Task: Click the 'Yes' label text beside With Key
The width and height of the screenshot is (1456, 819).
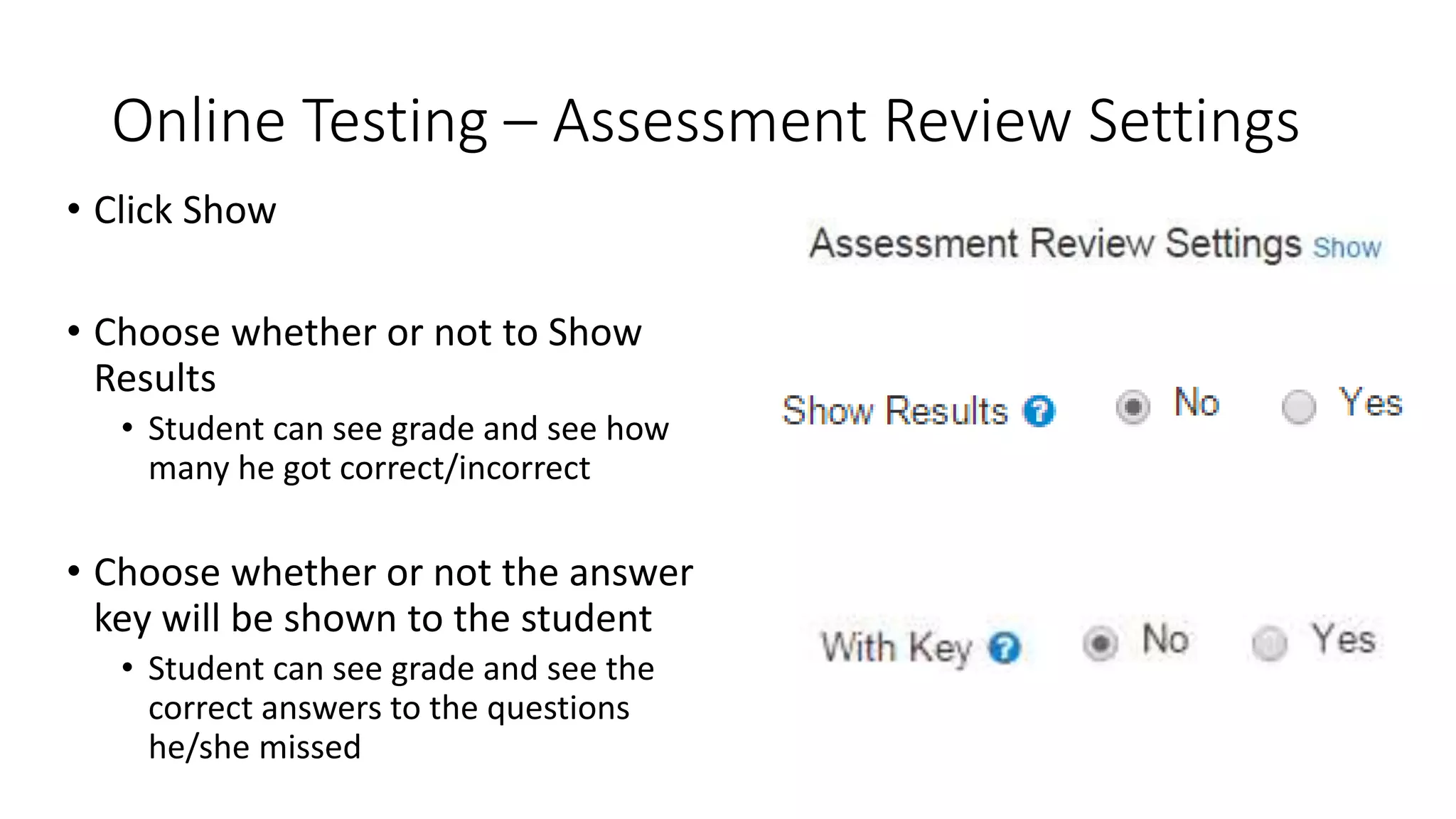Action: click(1343, 639)
